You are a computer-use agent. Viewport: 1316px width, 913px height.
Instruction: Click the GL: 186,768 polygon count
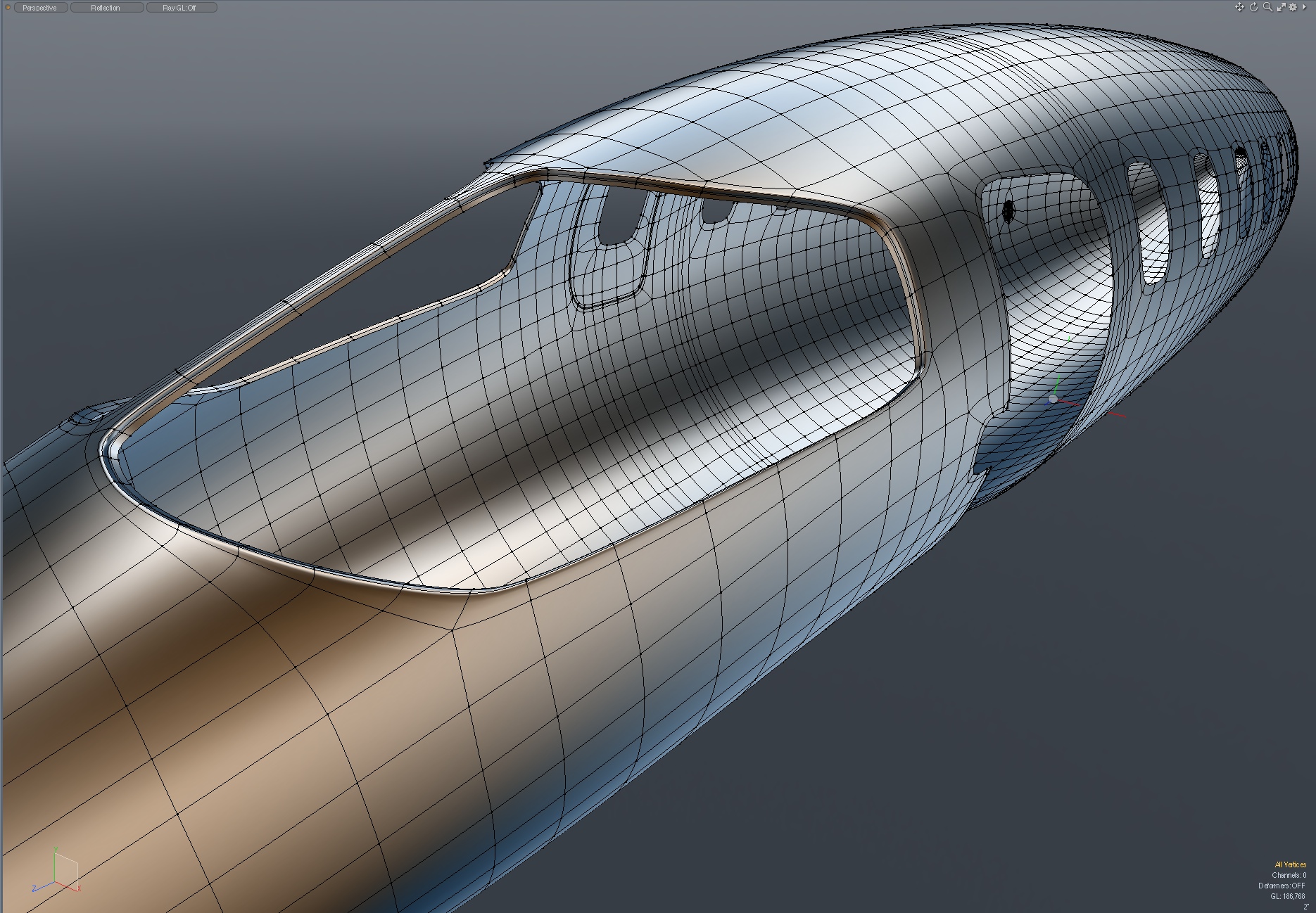tap(1287, 896)
